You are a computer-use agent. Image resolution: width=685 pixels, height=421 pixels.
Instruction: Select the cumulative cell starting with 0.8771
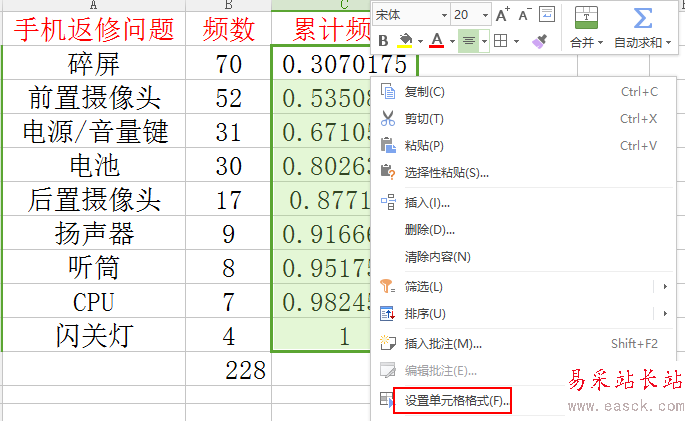[x=322, y=199]
